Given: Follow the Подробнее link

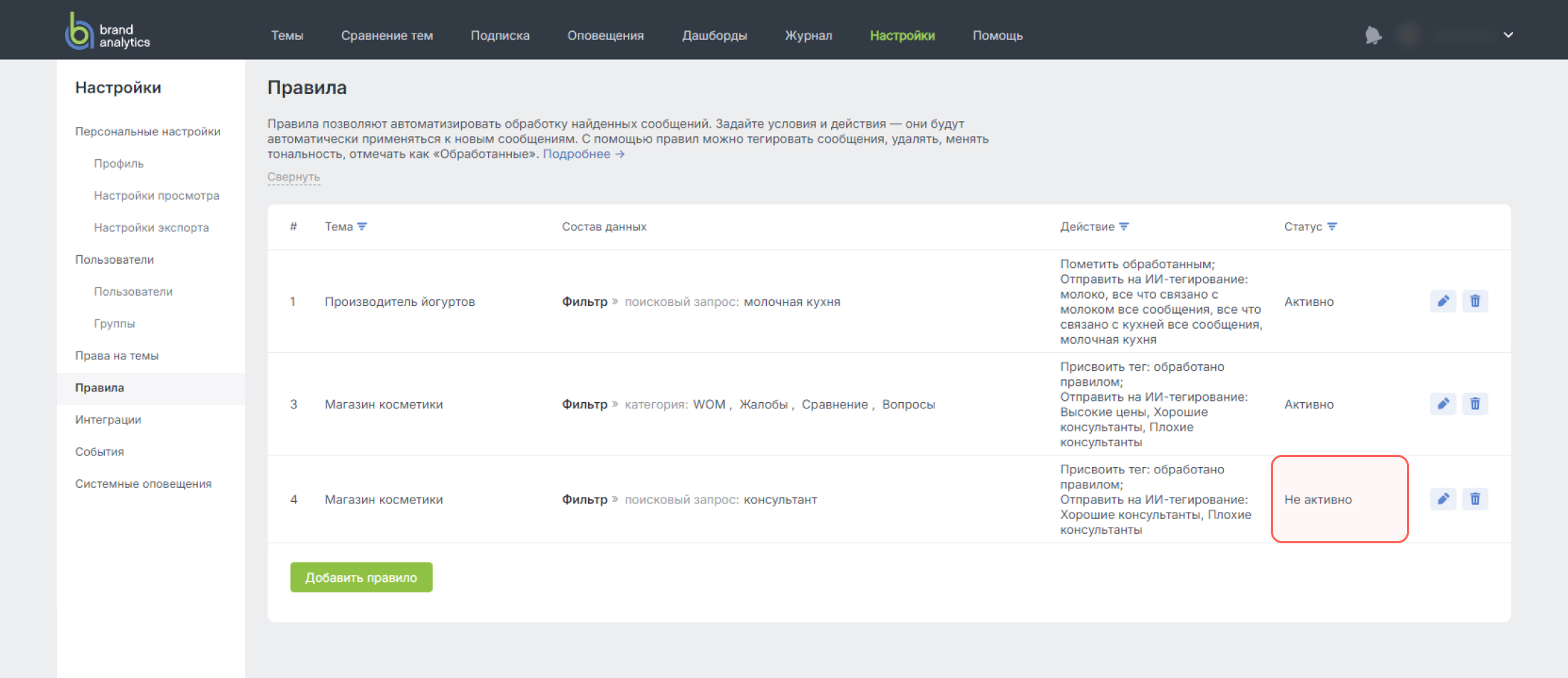Looking at the screenshot, I should pyautogui.click(x=584, y=154).
